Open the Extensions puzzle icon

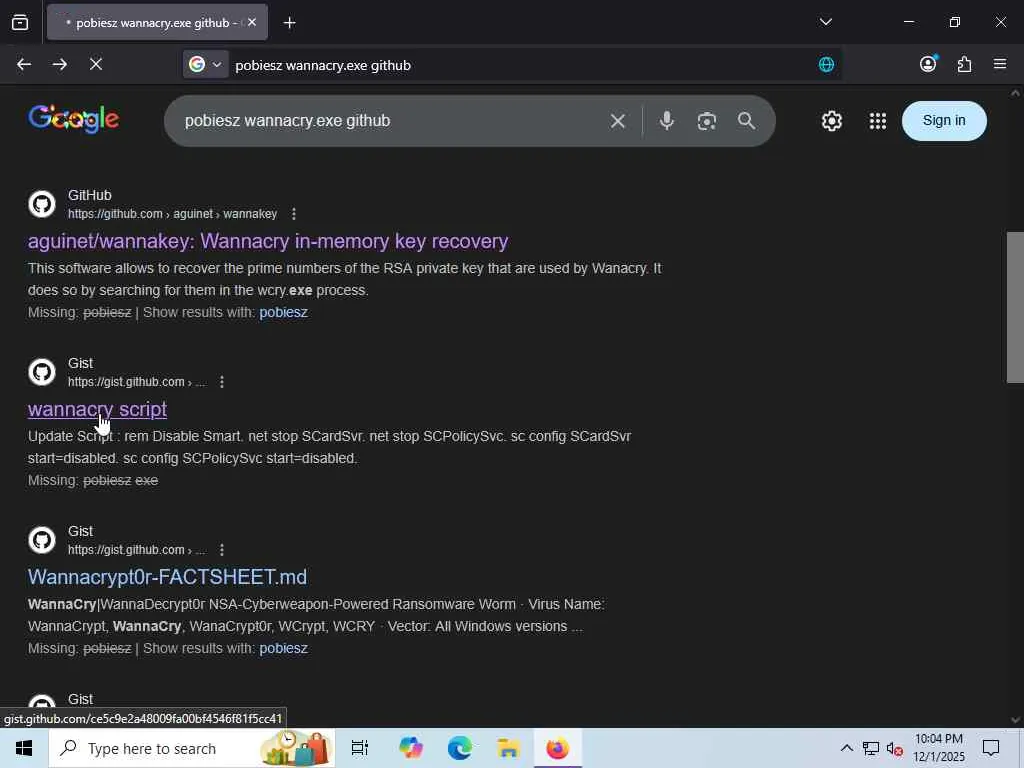(x=964, y=64)
